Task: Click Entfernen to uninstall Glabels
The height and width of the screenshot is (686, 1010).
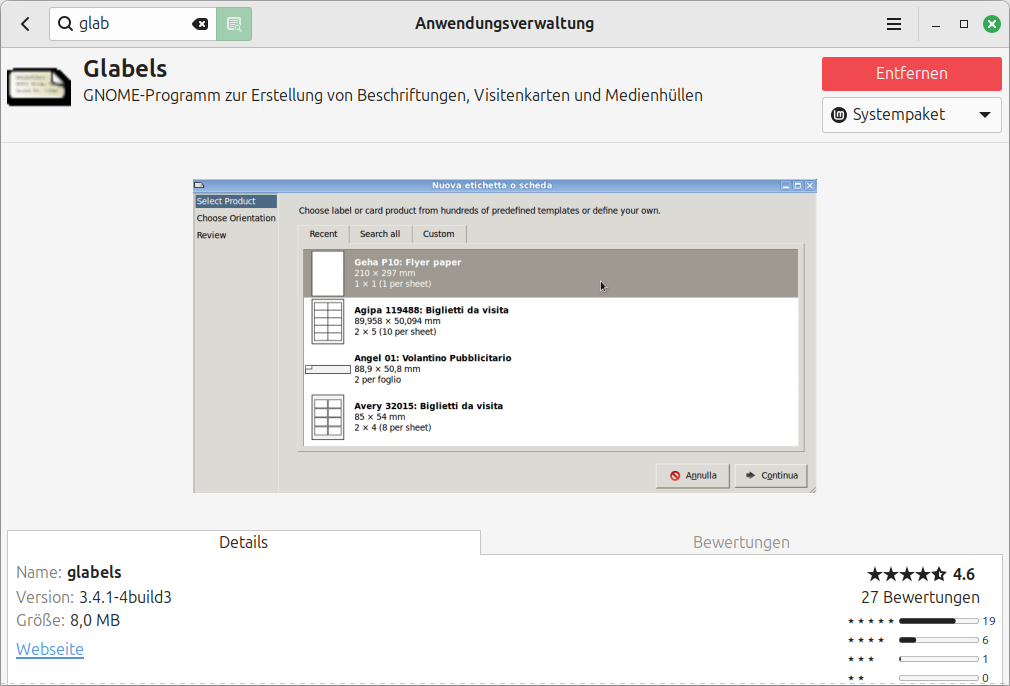Action: 911,73
